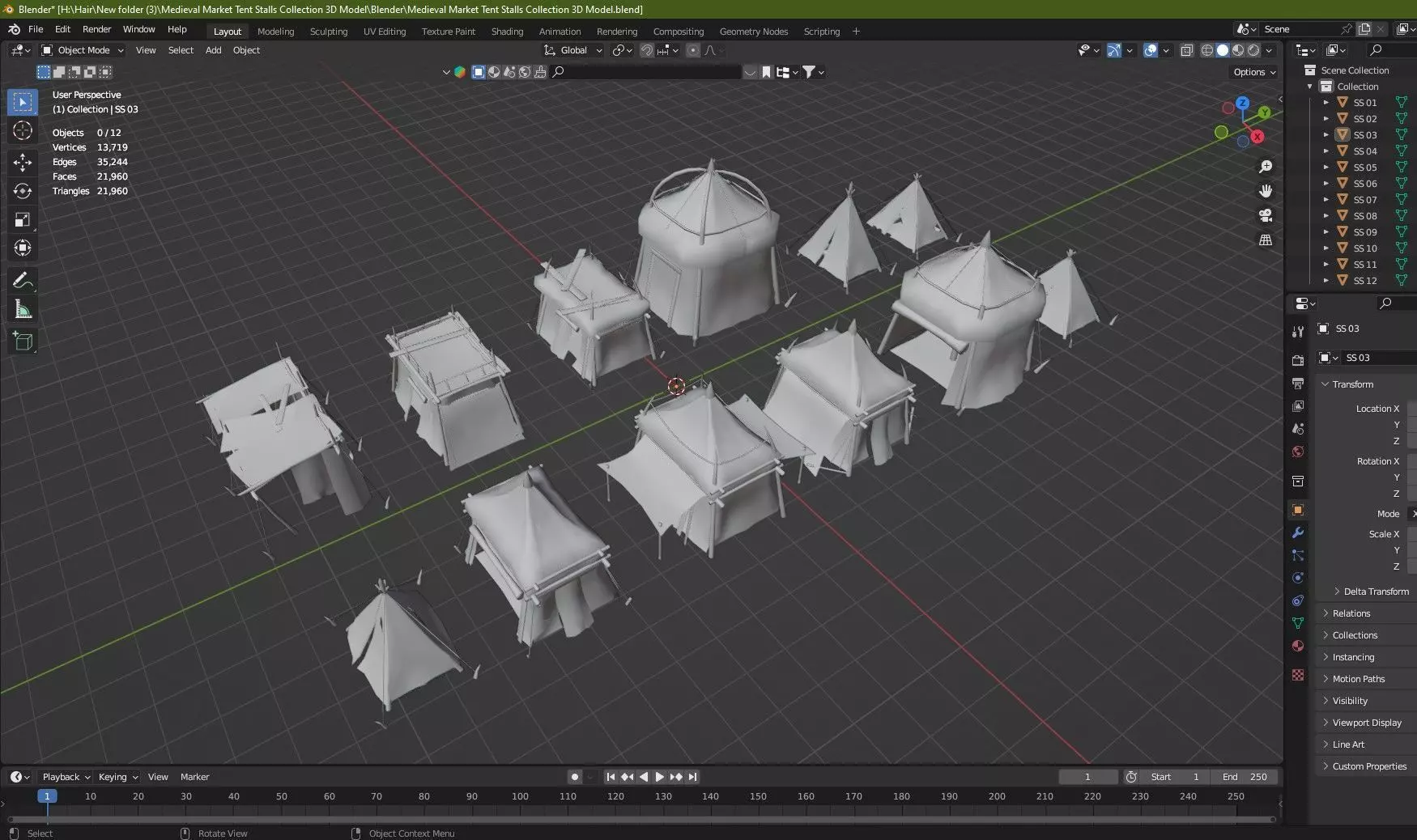Open the Modifiers wrench tab

coord(1298,532)
